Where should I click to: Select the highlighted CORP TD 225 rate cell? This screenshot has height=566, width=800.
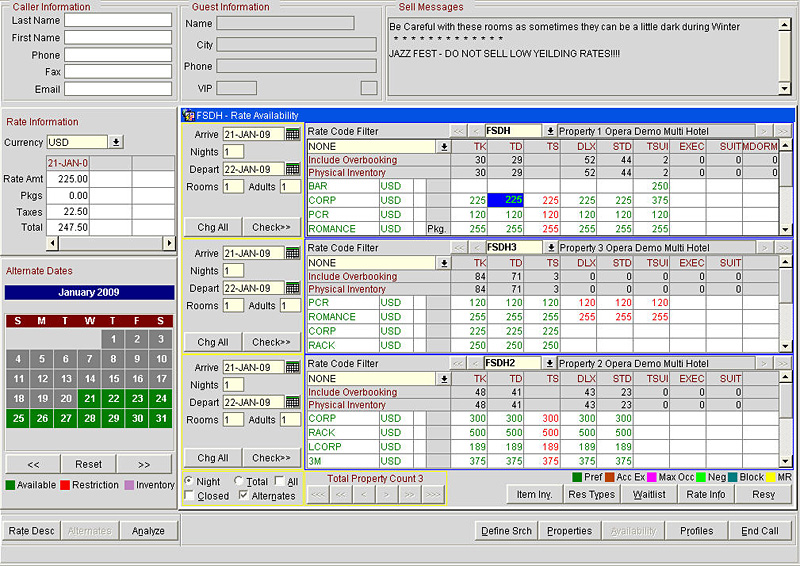pos(505,200)
